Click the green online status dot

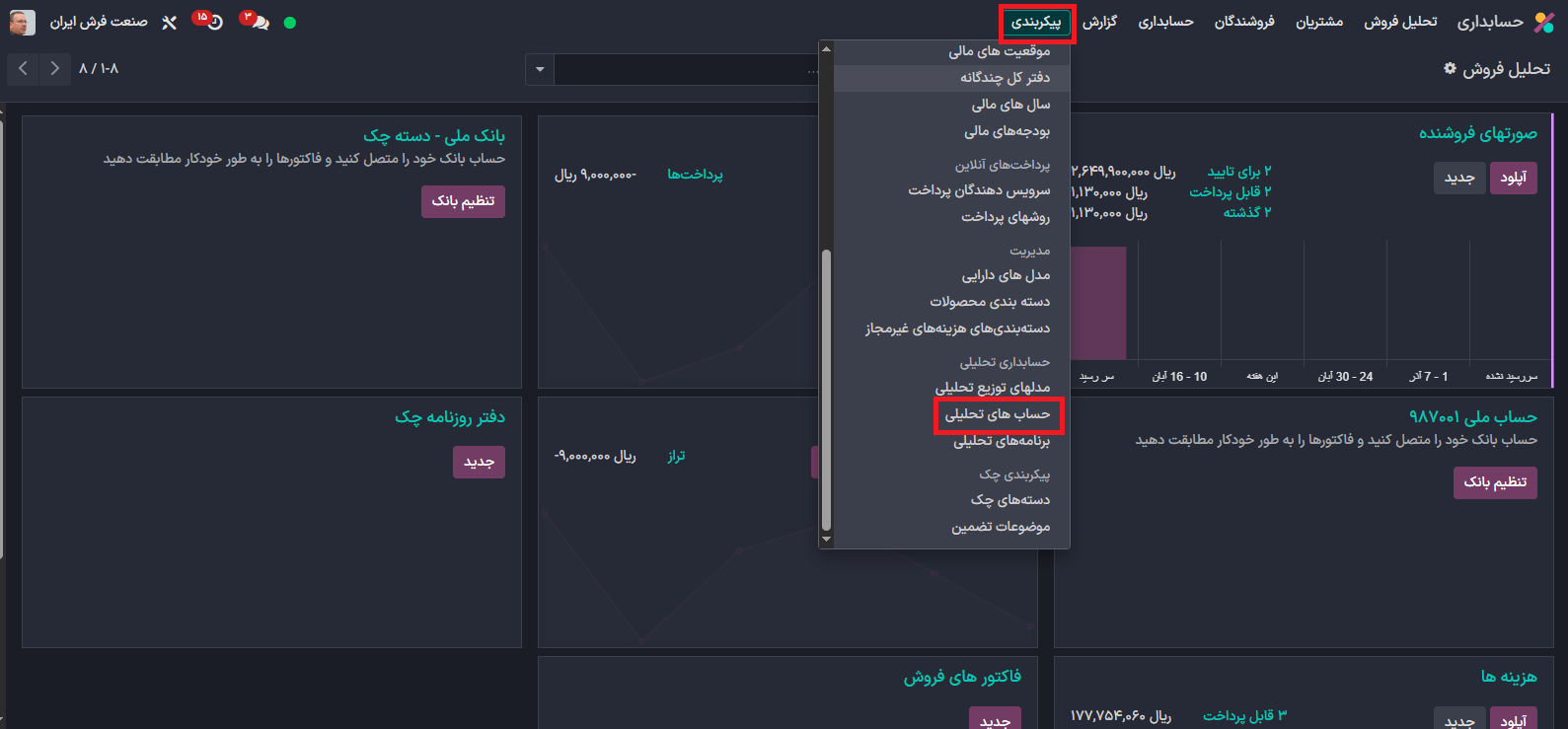(290, 23)
